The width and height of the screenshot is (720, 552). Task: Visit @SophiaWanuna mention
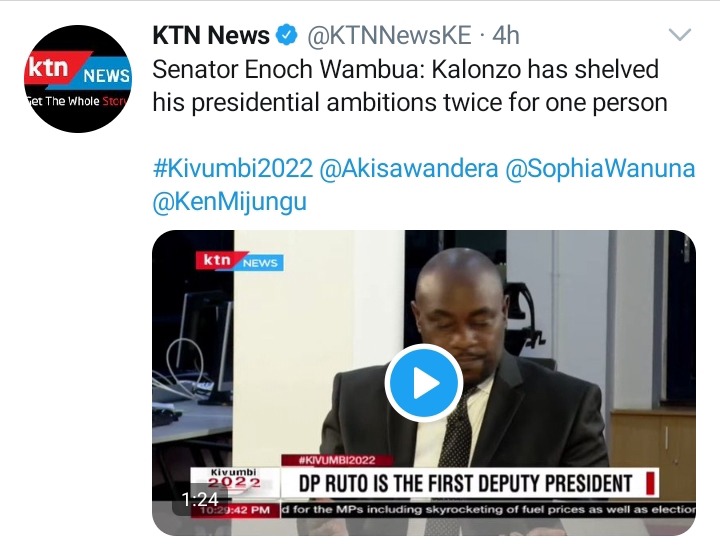coord(600,168)
